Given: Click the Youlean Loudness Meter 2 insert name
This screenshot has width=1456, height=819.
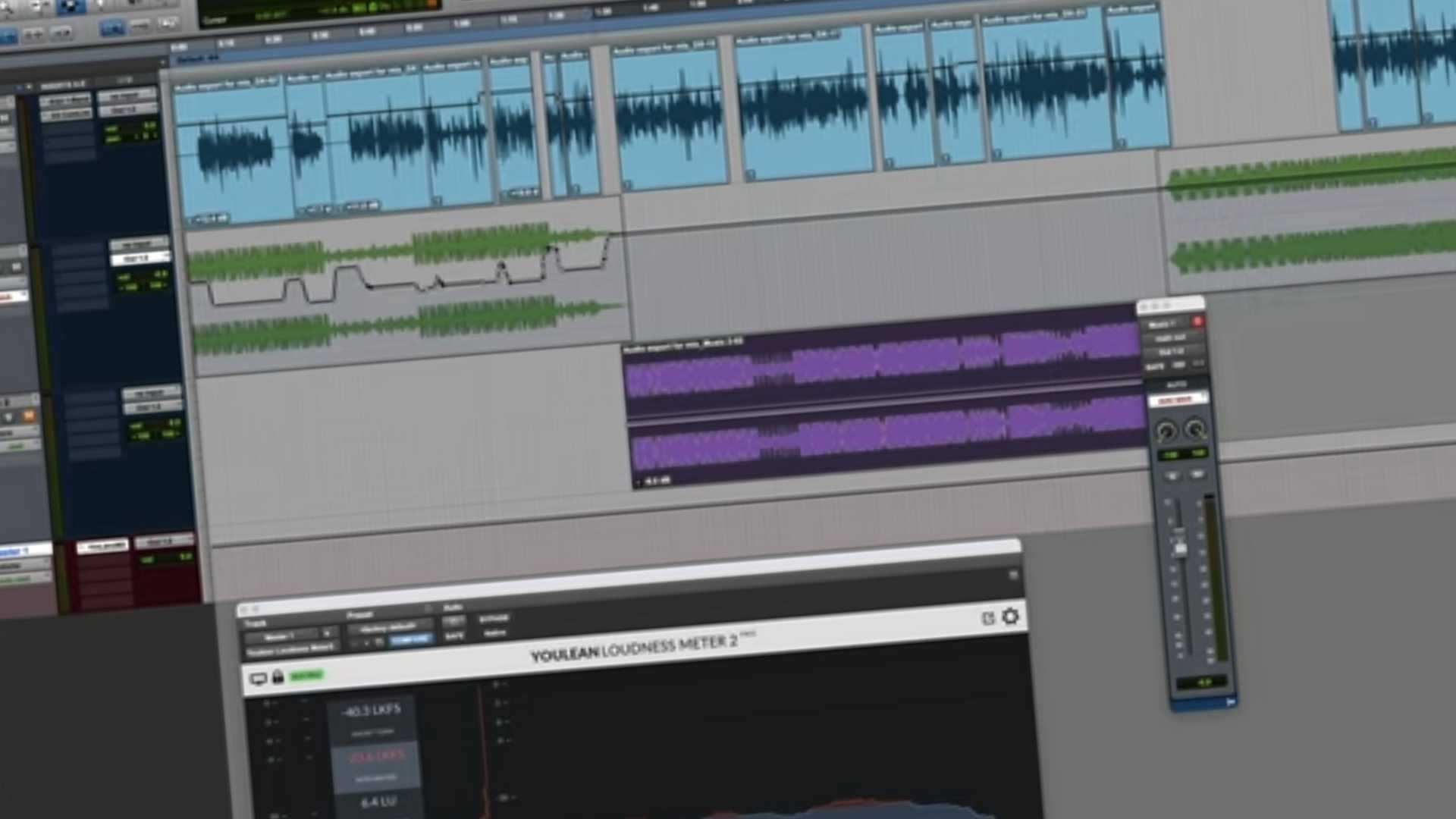Looking at the screenshot, I should tap(288, 649).
